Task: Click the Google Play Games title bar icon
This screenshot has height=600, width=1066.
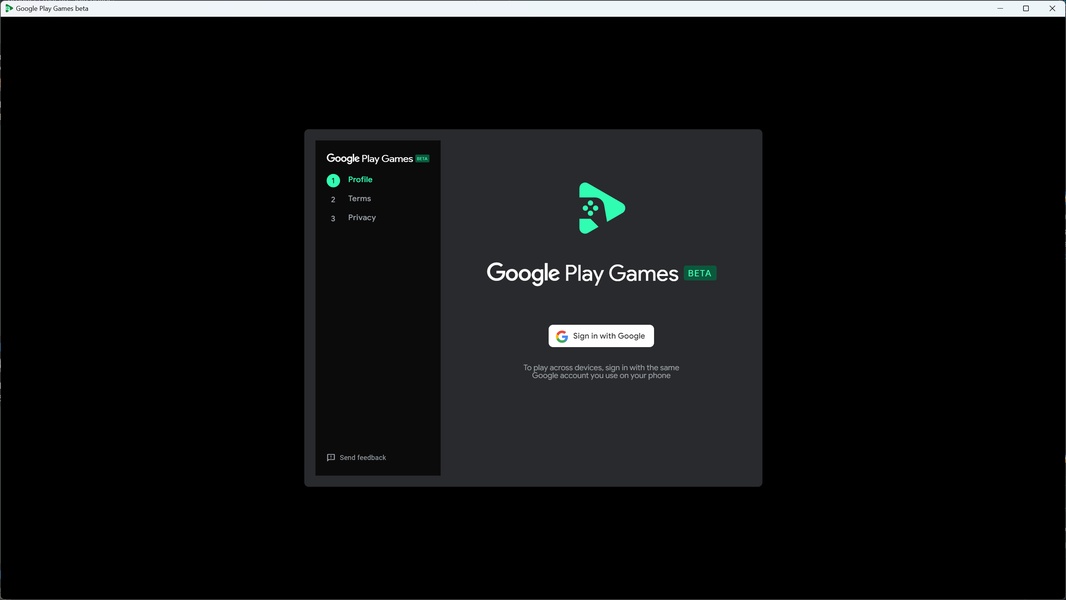Action: tap(9, 8)
